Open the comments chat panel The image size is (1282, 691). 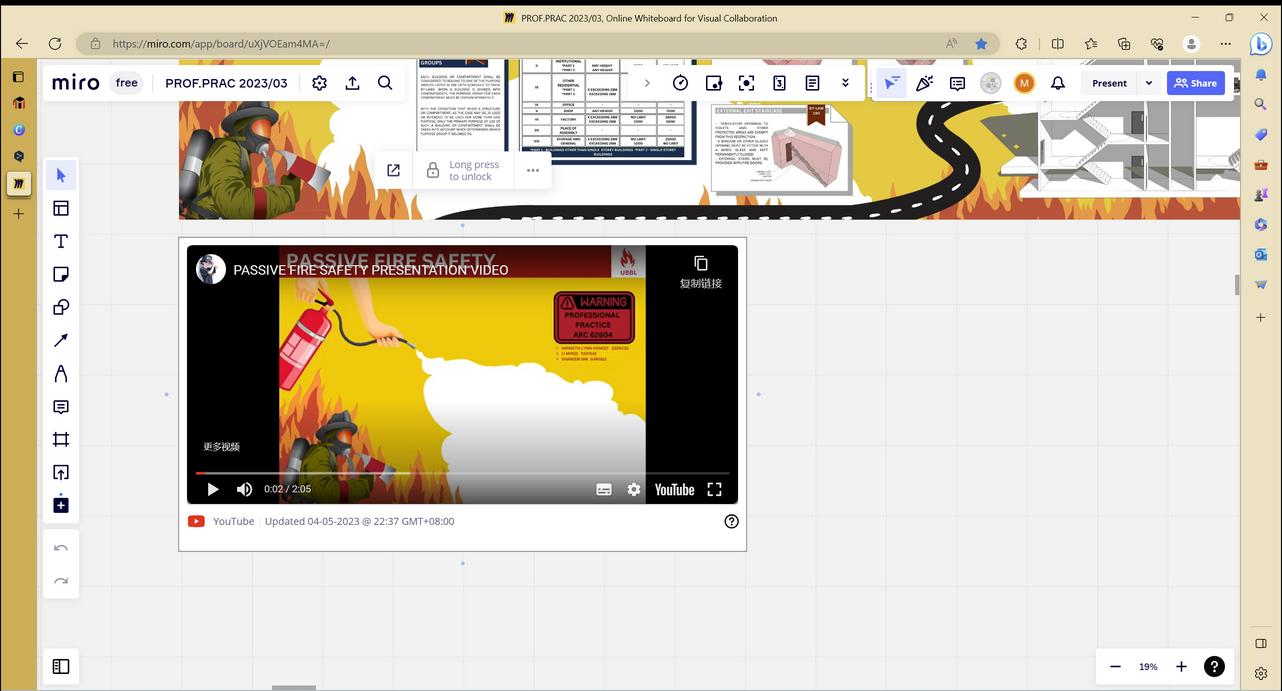pyautogui.click(x=957, y=83)
